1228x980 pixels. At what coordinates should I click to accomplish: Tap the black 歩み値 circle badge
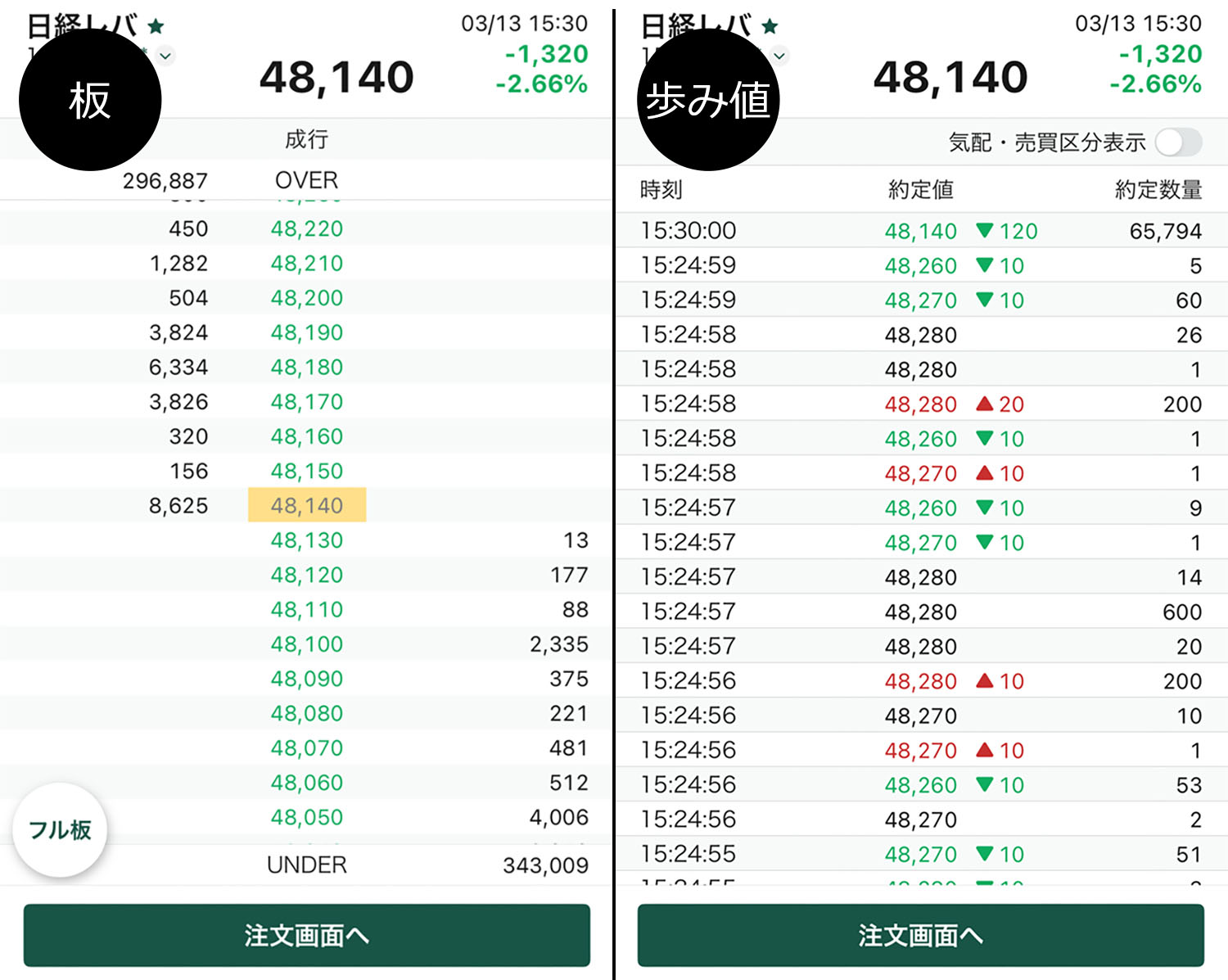[707, 100]
